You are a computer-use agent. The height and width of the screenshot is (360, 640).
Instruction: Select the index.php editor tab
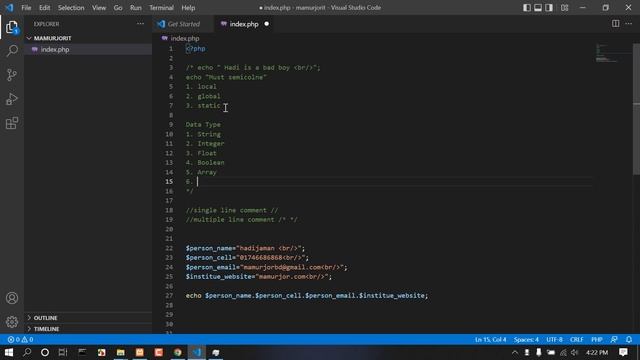244,24
